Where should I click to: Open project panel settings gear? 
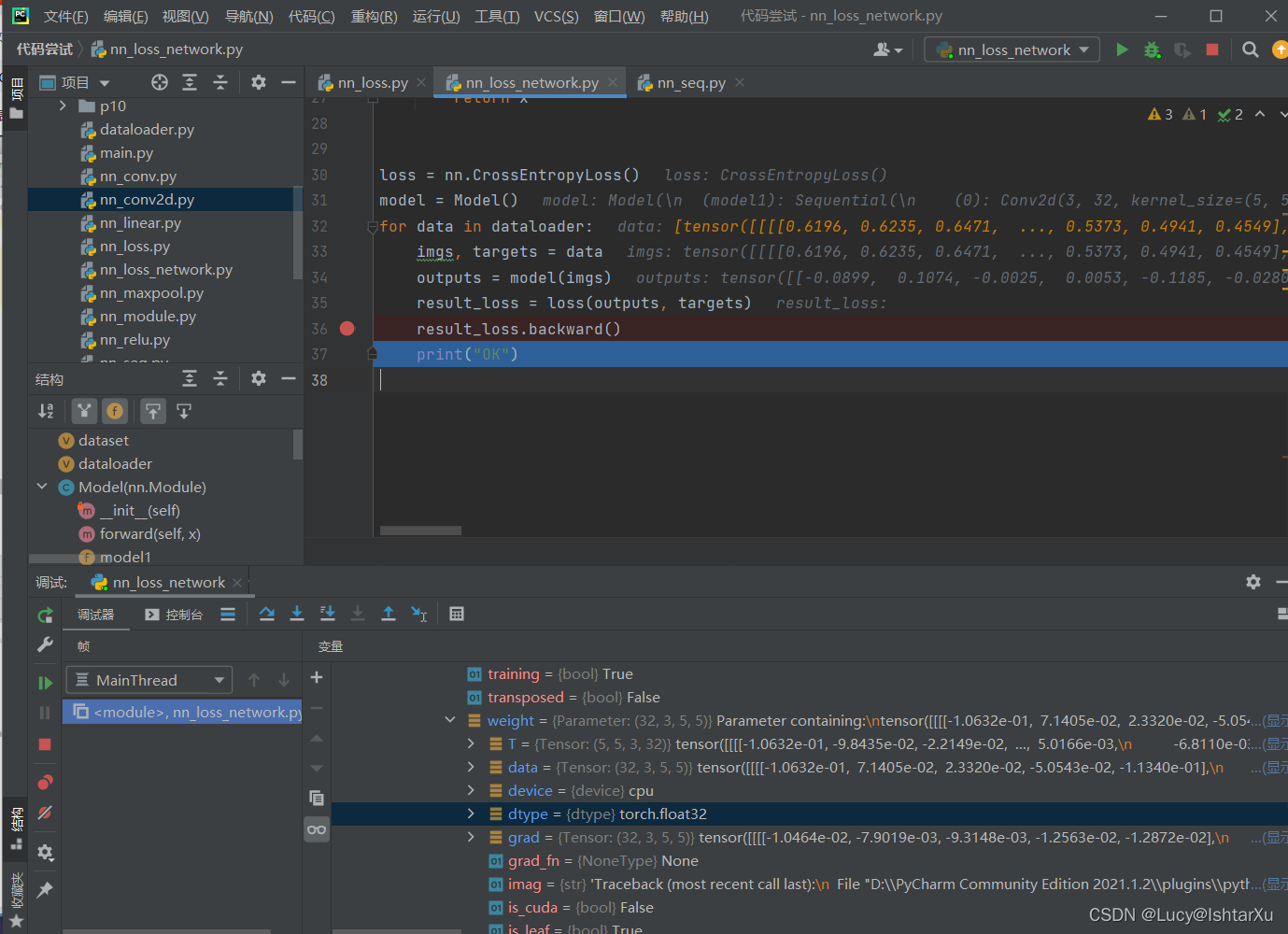(259, 82)
